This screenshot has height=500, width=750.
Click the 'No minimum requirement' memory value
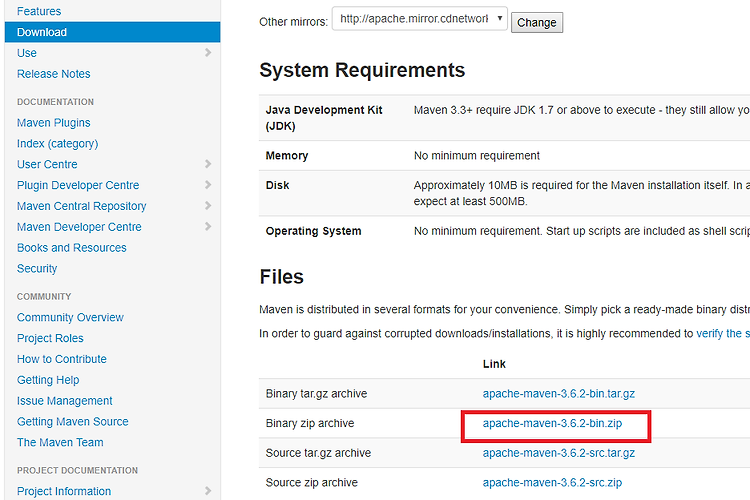(x=476, y=156)
